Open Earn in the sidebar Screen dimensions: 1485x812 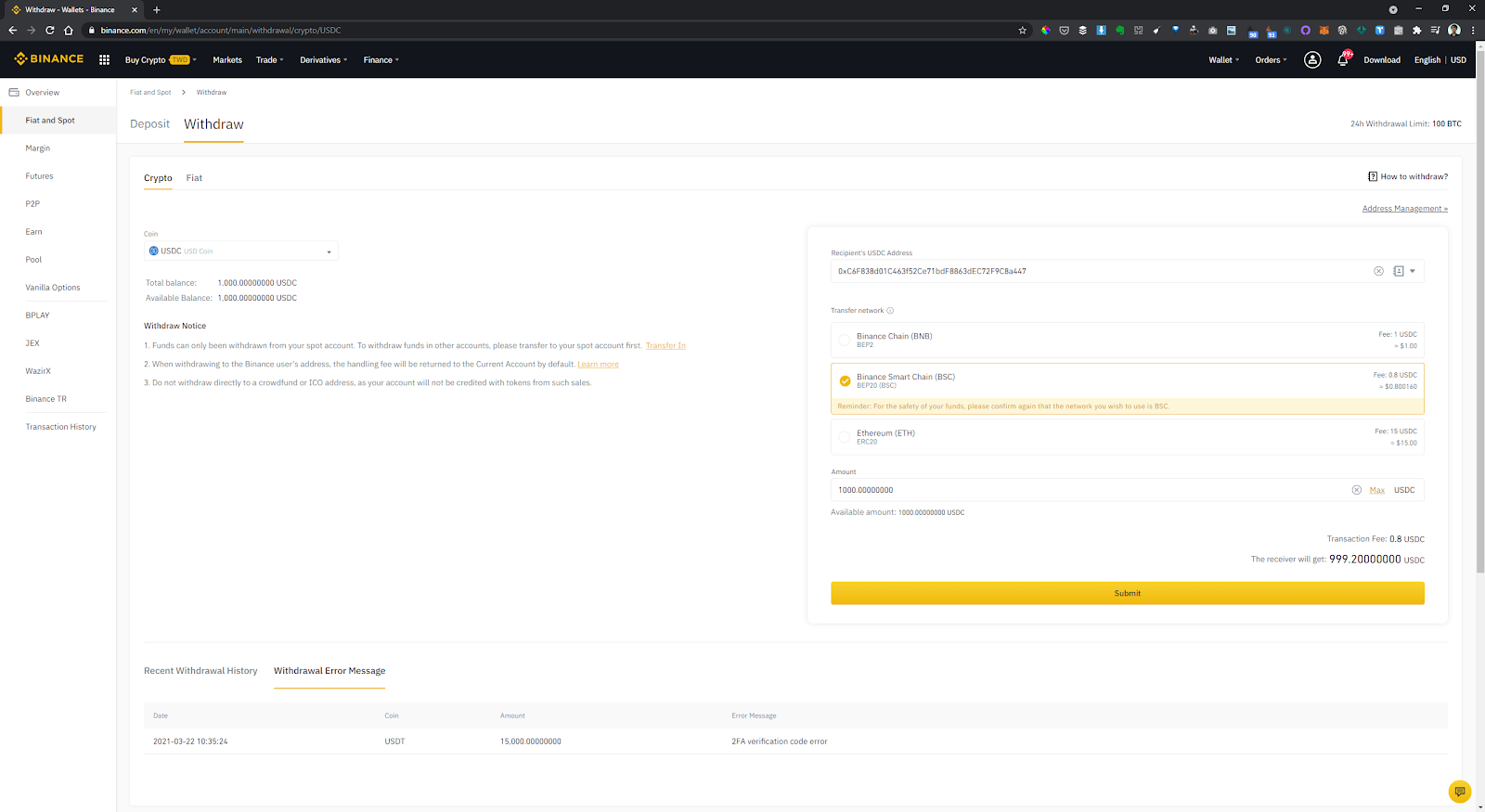pyautogui.click(x=33, y=231)
